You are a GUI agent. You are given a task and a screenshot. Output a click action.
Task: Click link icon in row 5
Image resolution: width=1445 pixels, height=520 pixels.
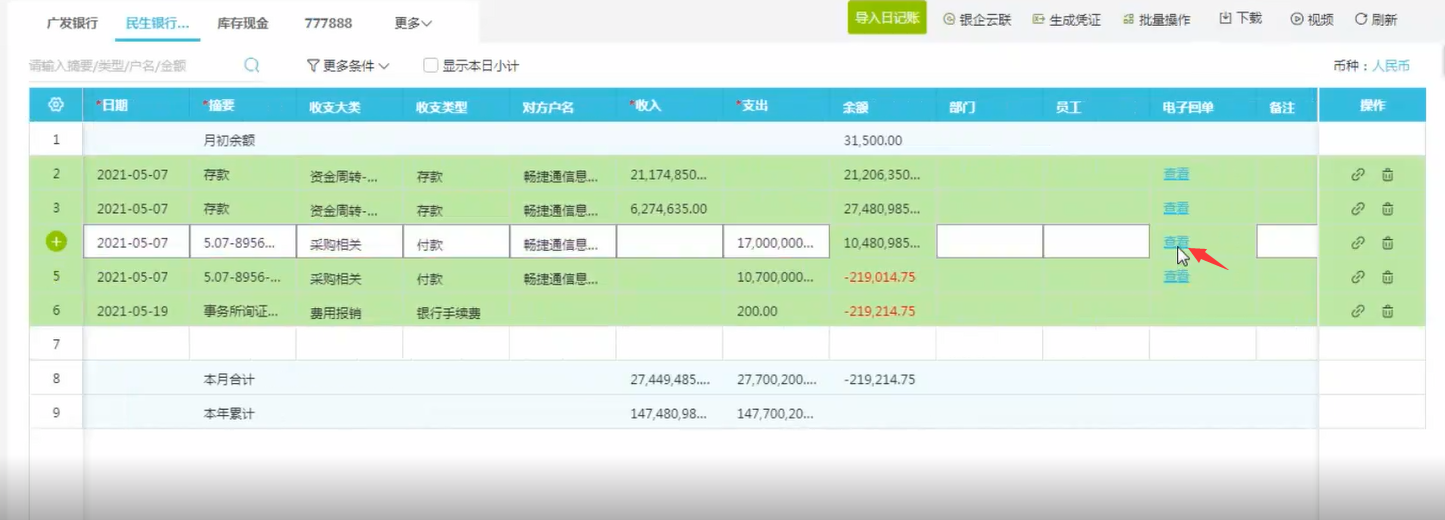(1358, 277)
